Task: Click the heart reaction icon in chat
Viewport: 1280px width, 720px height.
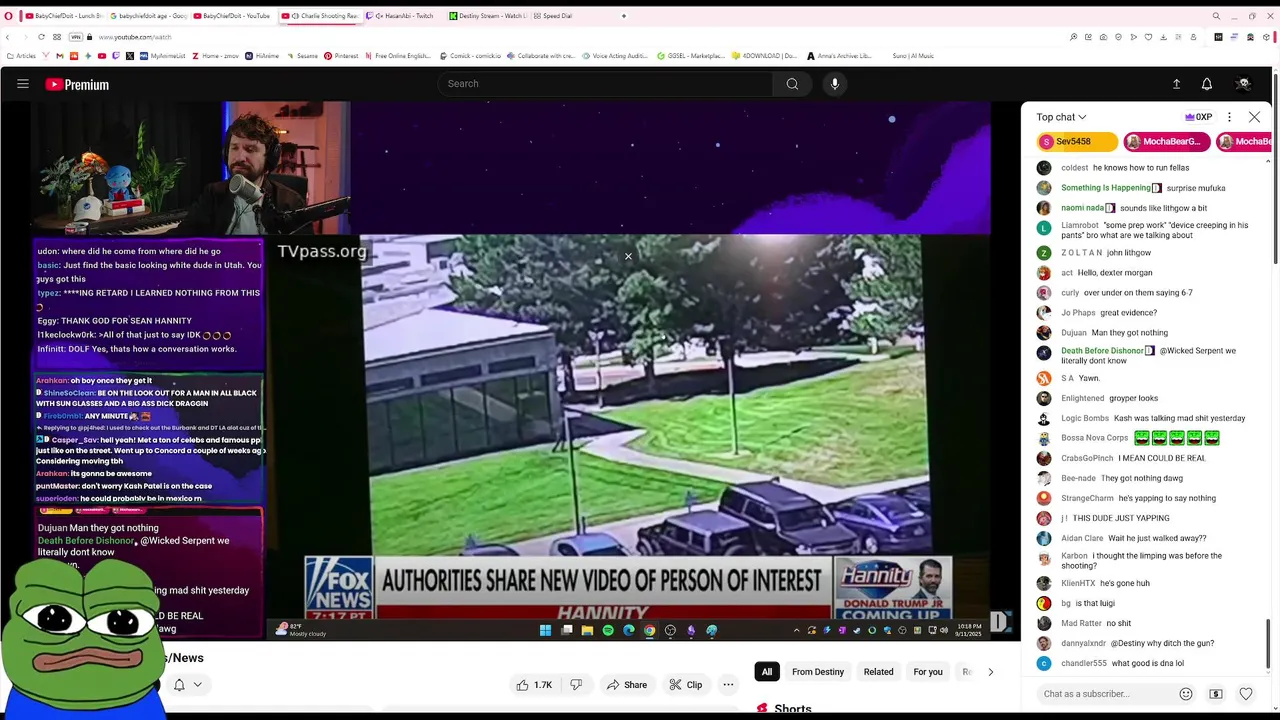Action: 1246,694
